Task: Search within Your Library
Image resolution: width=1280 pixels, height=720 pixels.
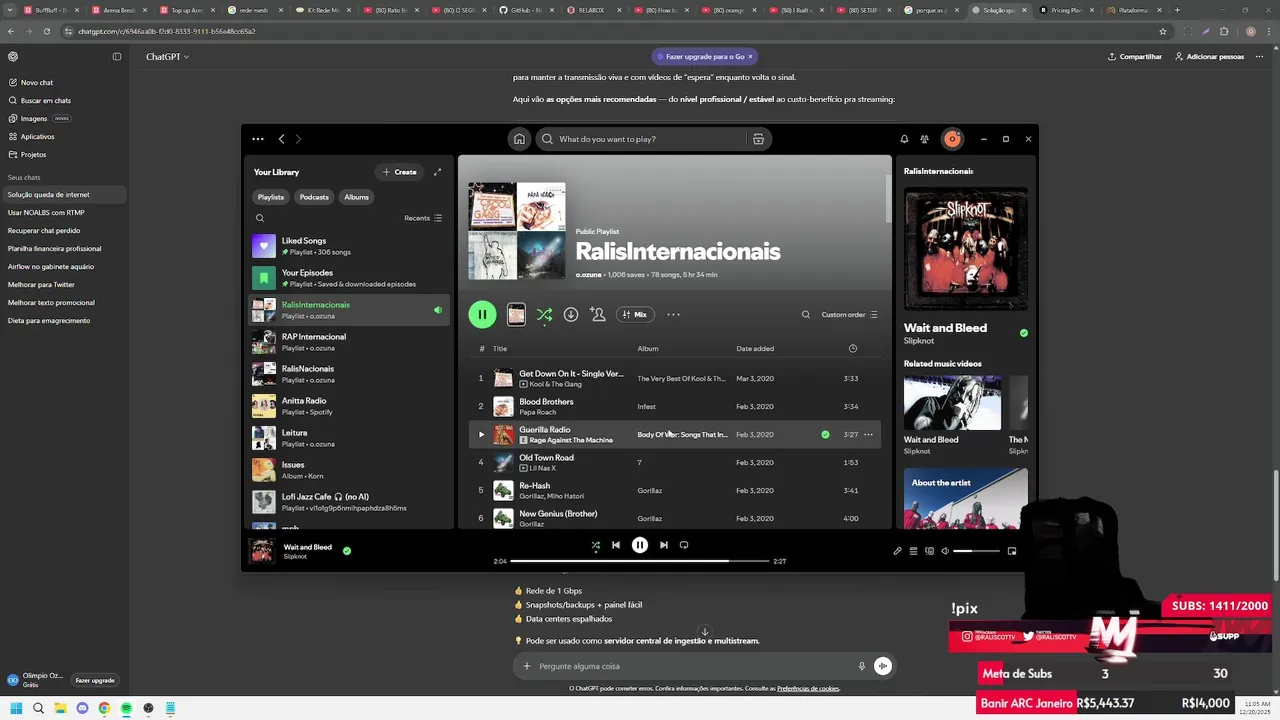Action: [260, 218]
